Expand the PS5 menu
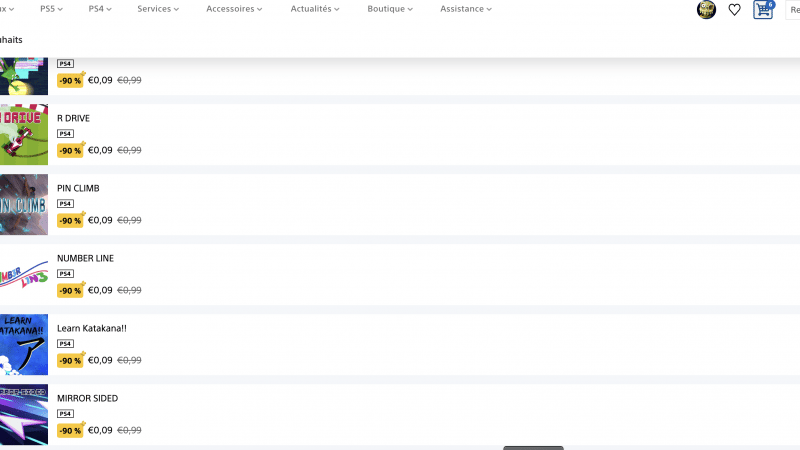The image size is (800, 450). tap(51, 9)
